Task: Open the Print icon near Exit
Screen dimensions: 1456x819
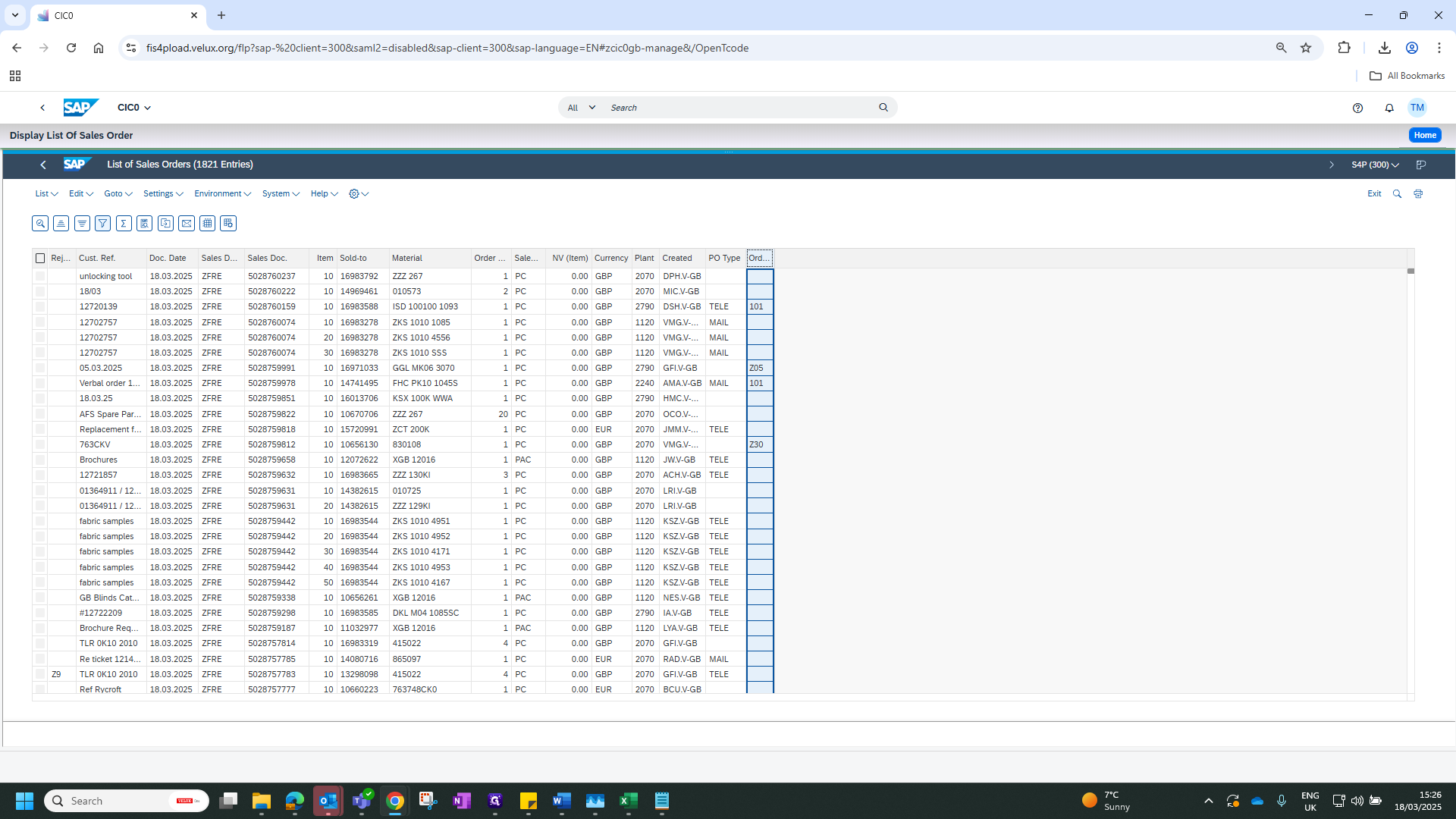Action: (x=1418, y=194)
